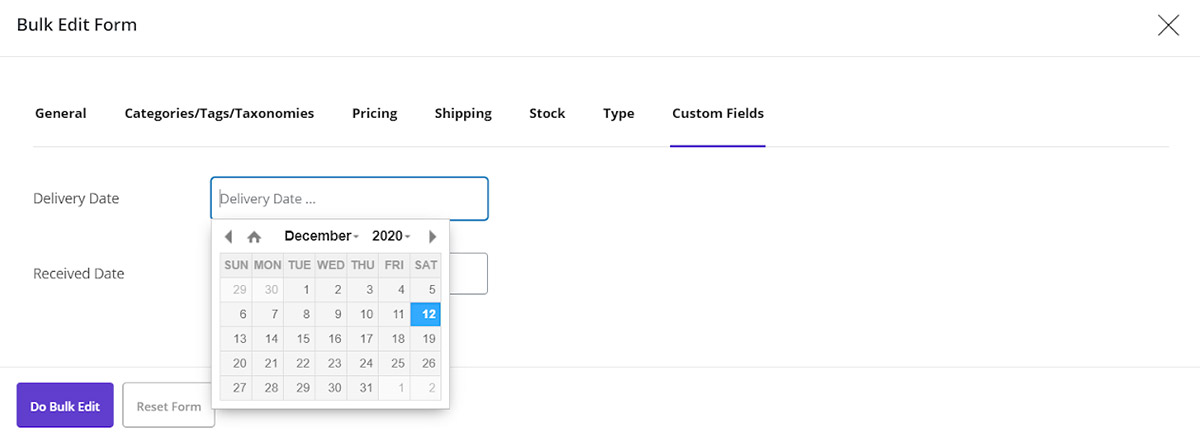Close the Bulk Edit Form dialog
The image size is (1200, 438).
pyautogui.click(x=1168, y=26)
